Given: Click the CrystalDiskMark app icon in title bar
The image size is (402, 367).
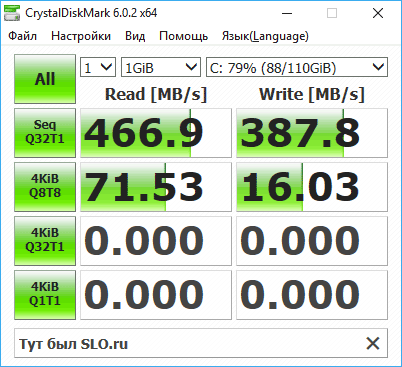Looking at the screenshot, I should pyautogui.click(x=12, y=13).
